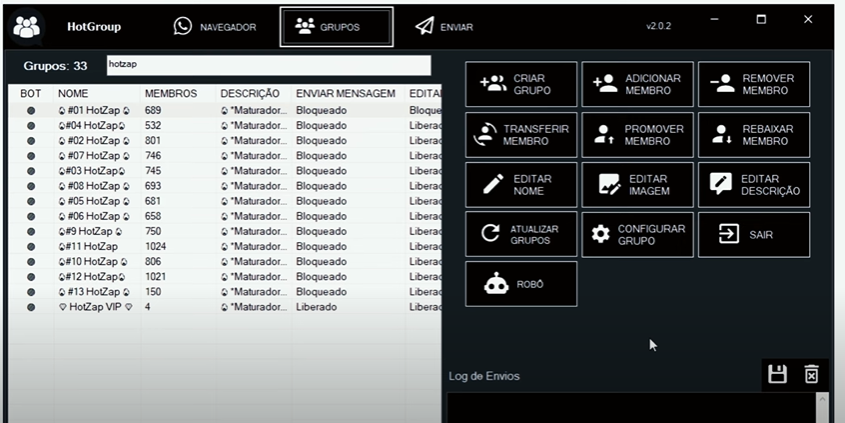Select the #03 HotZap group name
The height and width of the screenshot is (423, 845).
tap(92, 171)
